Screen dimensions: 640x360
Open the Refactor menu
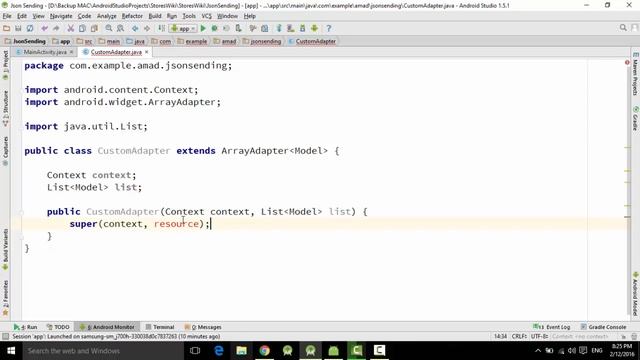click(132, 16)
